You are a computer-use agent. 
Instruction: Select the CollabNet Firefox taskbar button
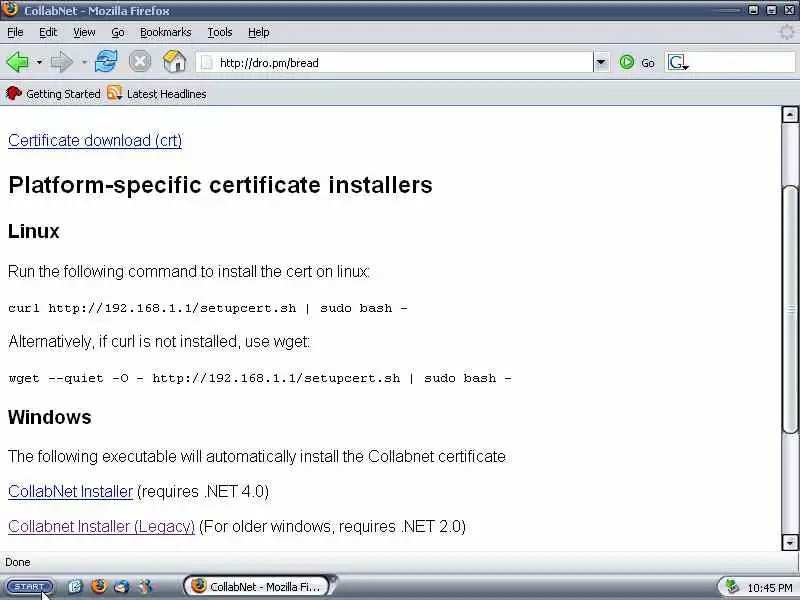(x=258, y=587)
